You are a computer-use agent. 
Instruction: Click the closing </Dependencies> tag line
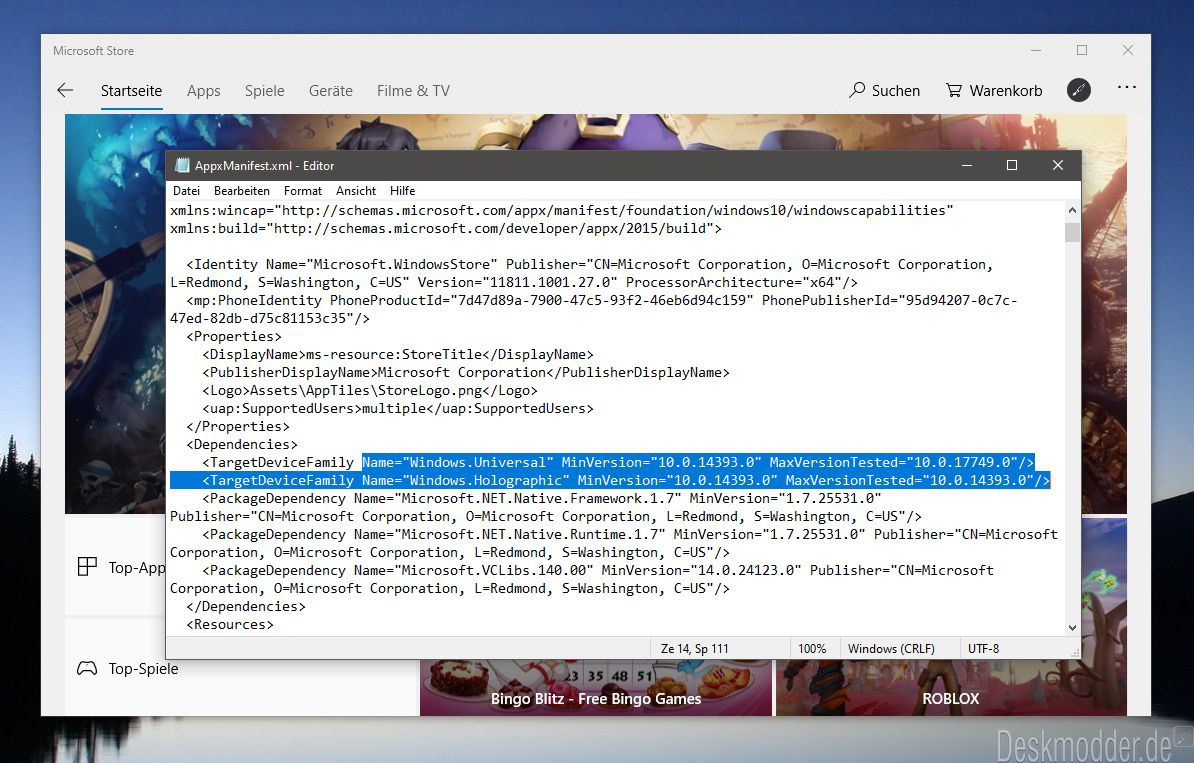[x=246, y=607]
